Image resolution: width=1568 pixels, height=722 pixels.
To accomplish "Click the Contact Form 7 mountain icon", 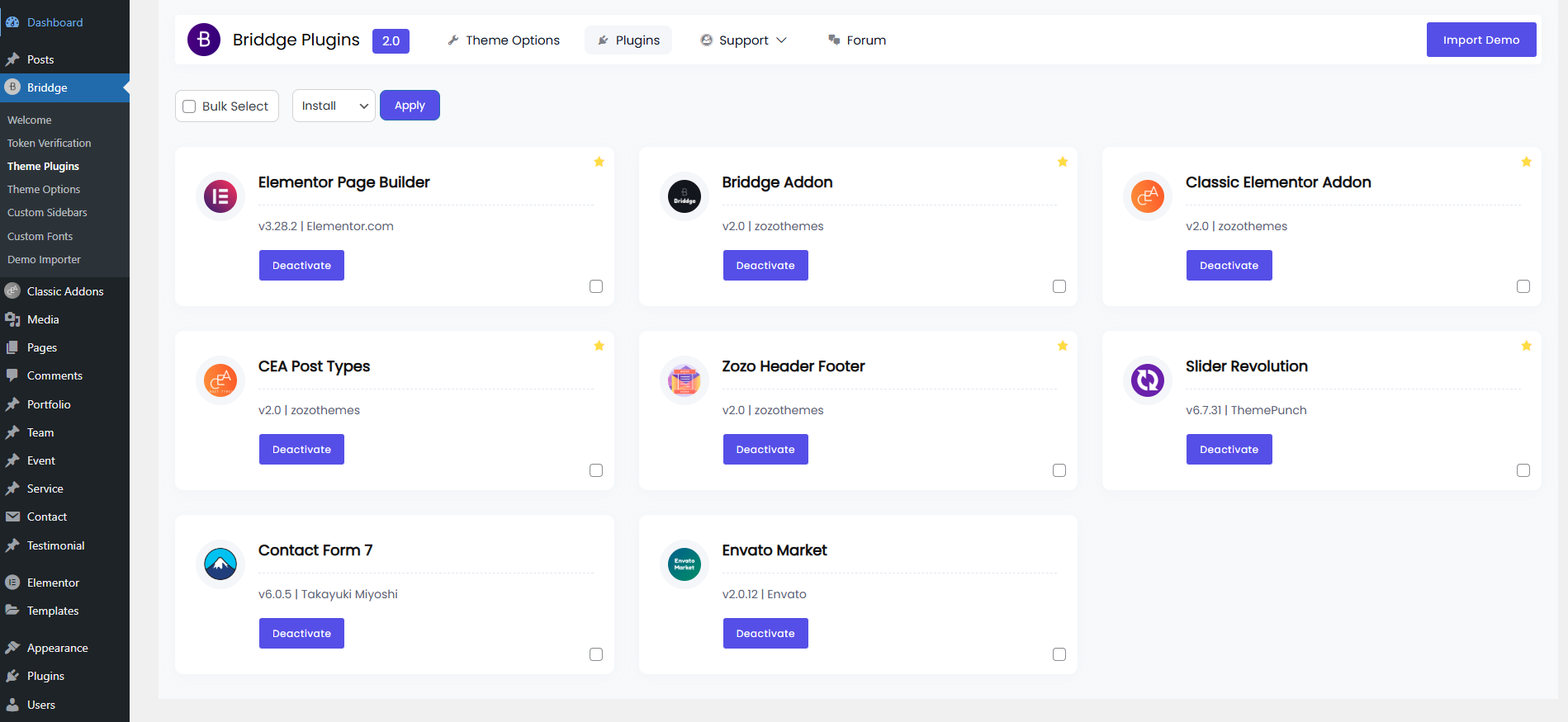I will 220,564.
